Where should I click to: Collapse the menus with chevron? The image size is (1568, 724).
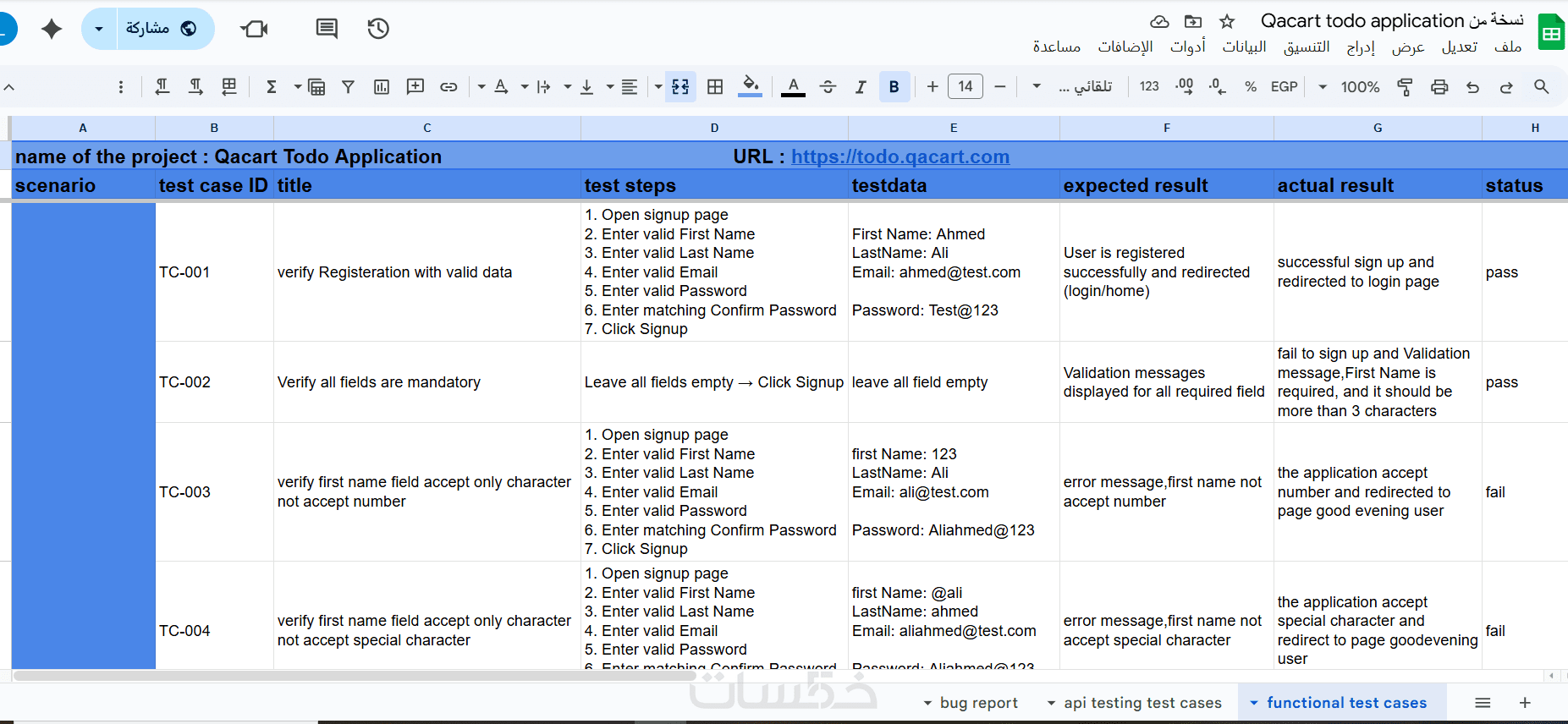(x=9, y=86)
